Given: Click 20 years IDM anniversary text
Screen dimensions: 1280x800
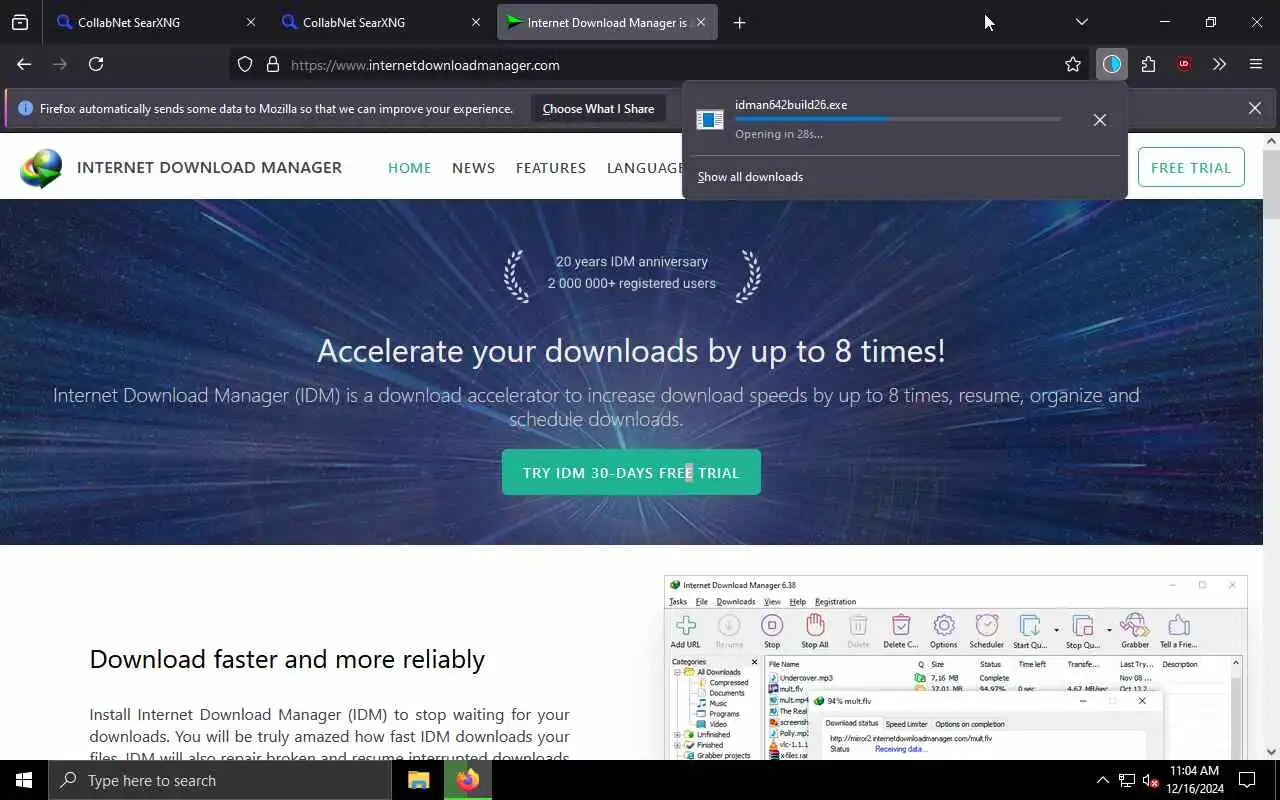Looking at the screenshot, I should coord(632,261).
